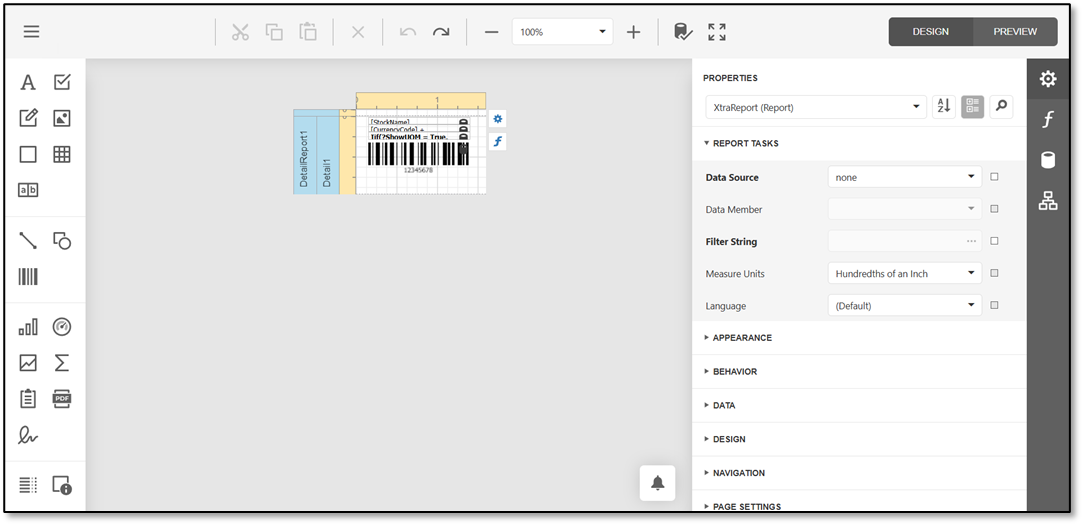Click the expression f button beside report
The image size is (1084, 525).
coord(497,142)
